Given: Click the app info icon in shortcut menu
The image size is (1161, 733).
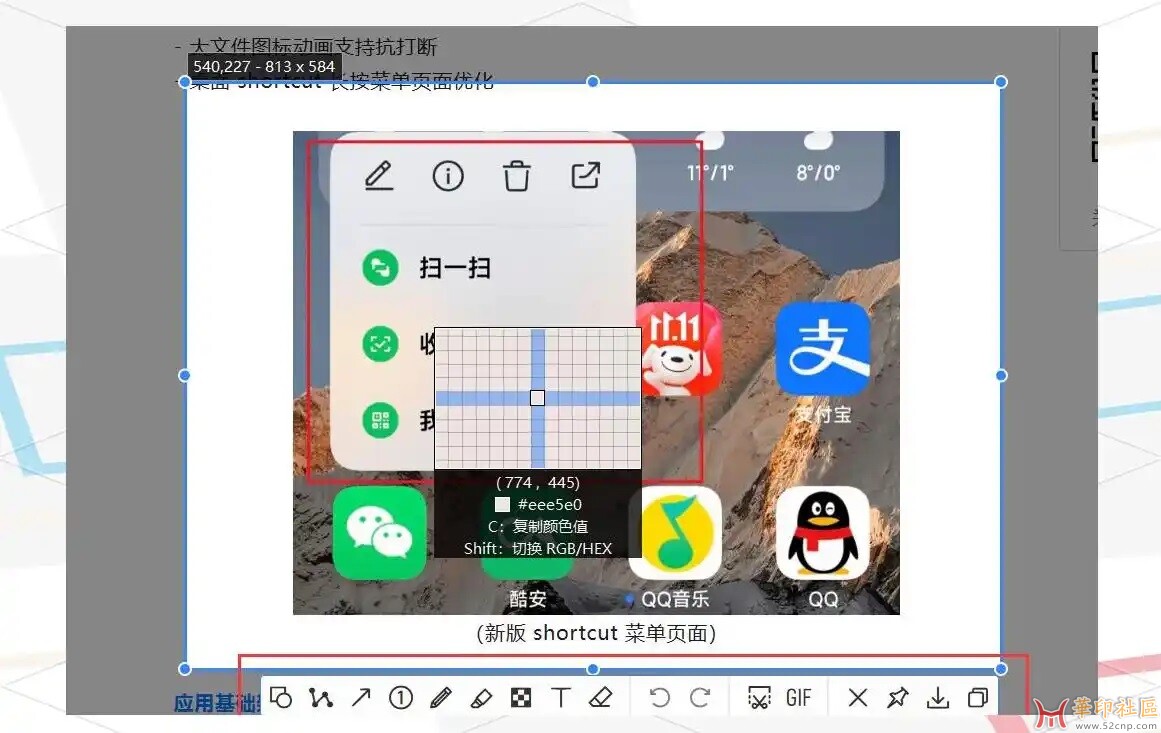Looking at the screenshot, I should [x=448, y=176].
